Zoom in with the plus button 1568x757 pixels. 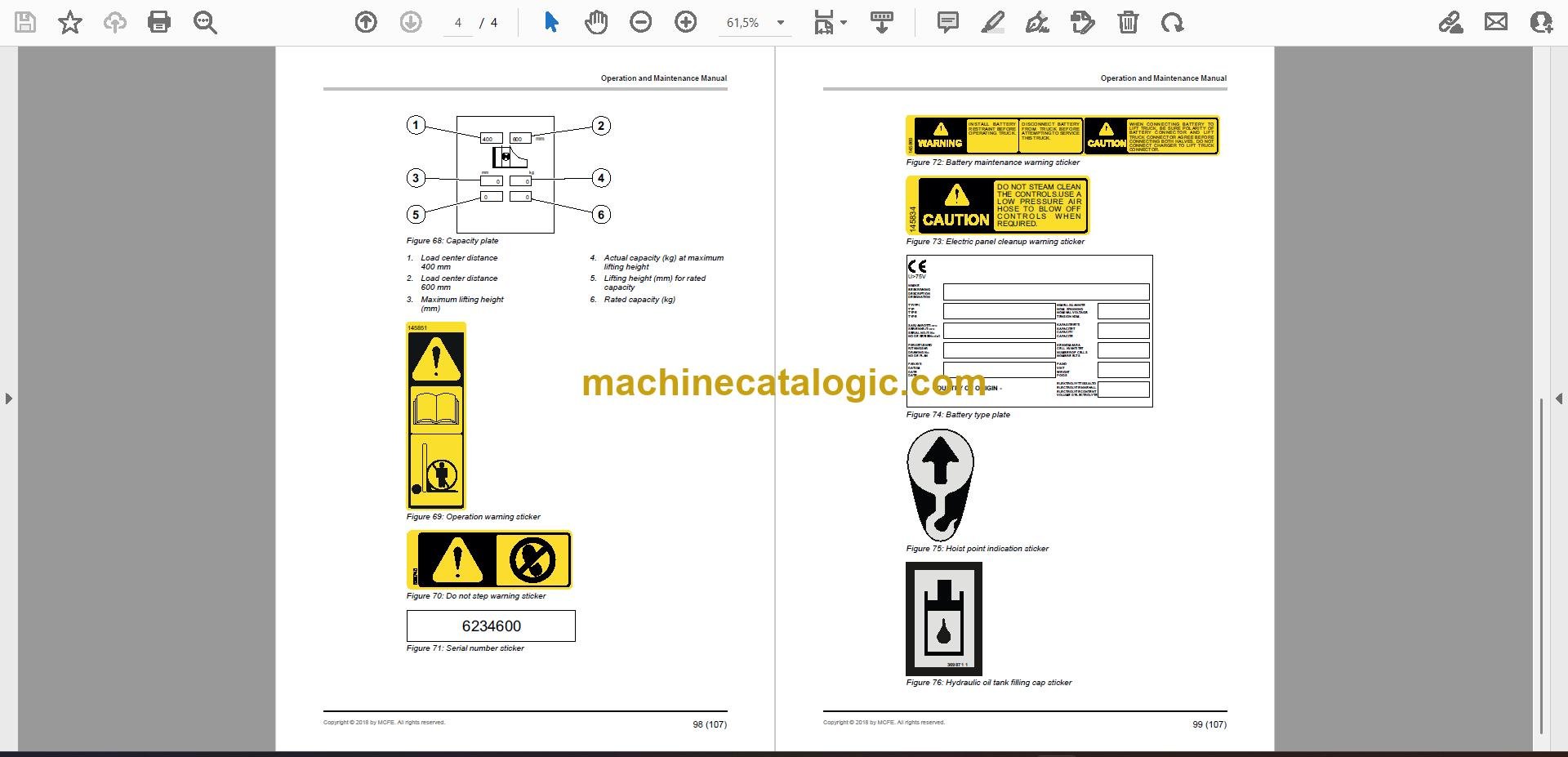[686, 23]
